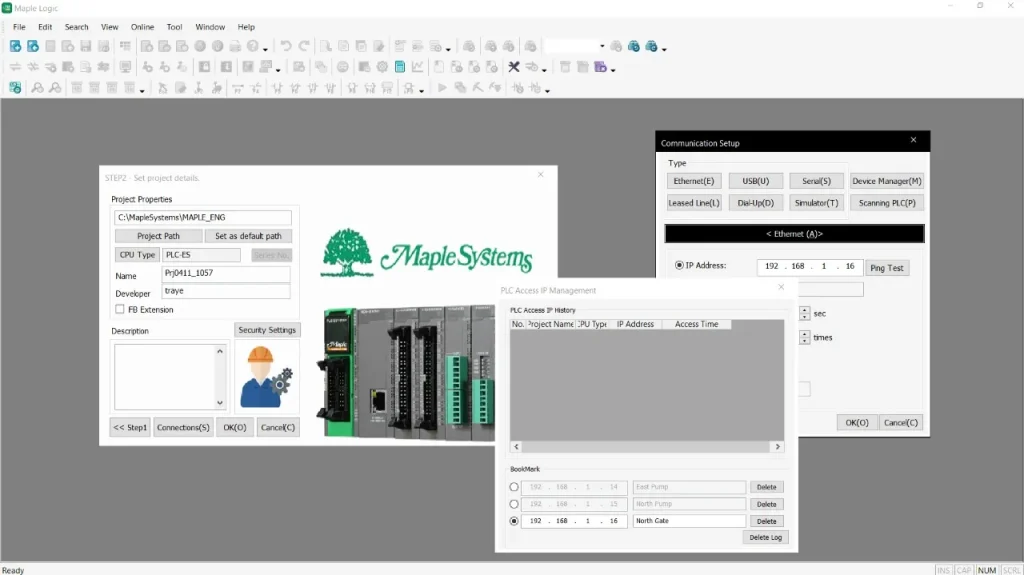Click the teal calculator-style icon in the second toolbar row
The height and width of the screenshot is (575, 1024).
(400, 67)
